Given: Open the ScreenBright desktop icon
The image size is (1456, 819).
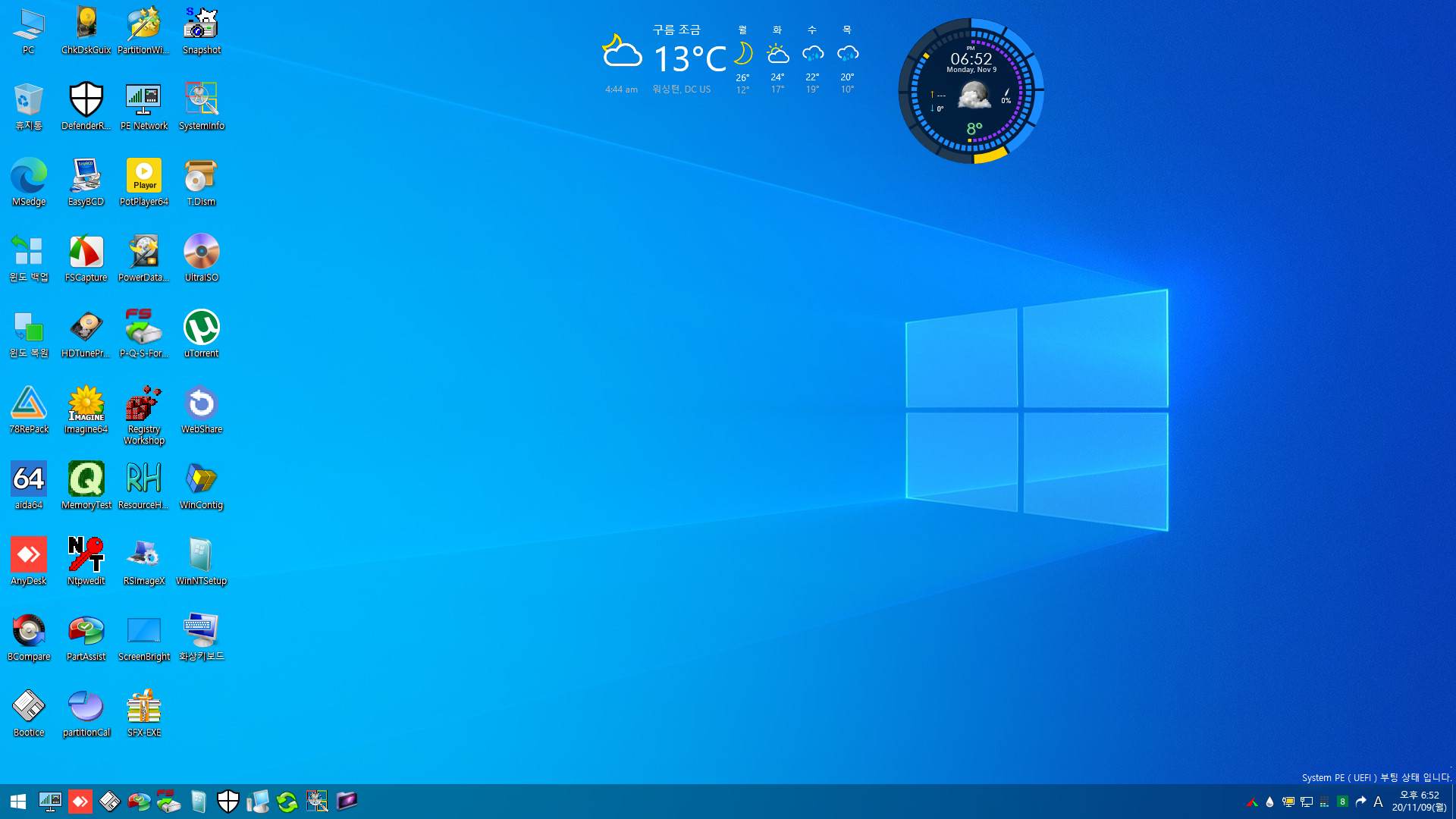Looking at the screenshot, I should [144, 638].
